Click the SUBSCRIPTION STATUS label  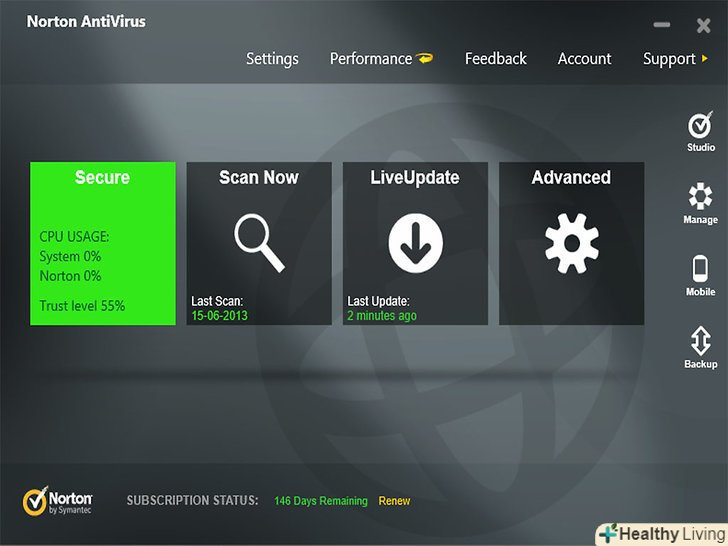click(x=192, y=500)
